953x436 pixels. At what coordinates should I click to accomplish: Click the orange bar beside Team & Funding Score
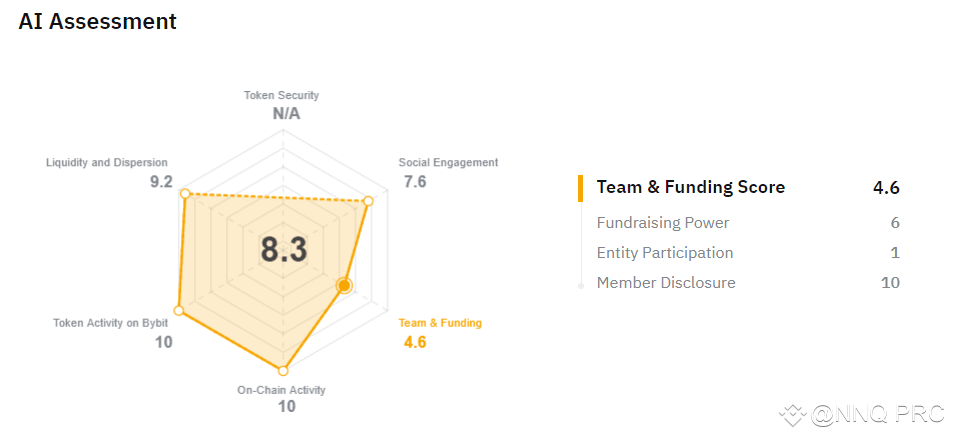coord(580,187)
